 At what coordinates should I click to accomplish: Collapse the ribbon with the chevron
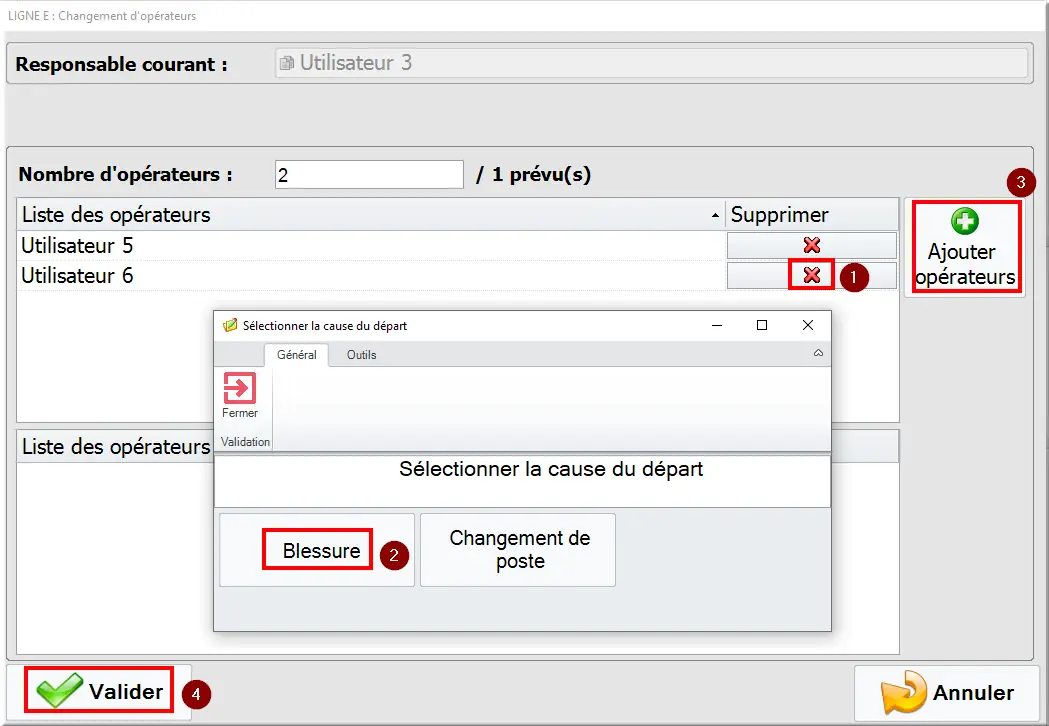[818, 353]
